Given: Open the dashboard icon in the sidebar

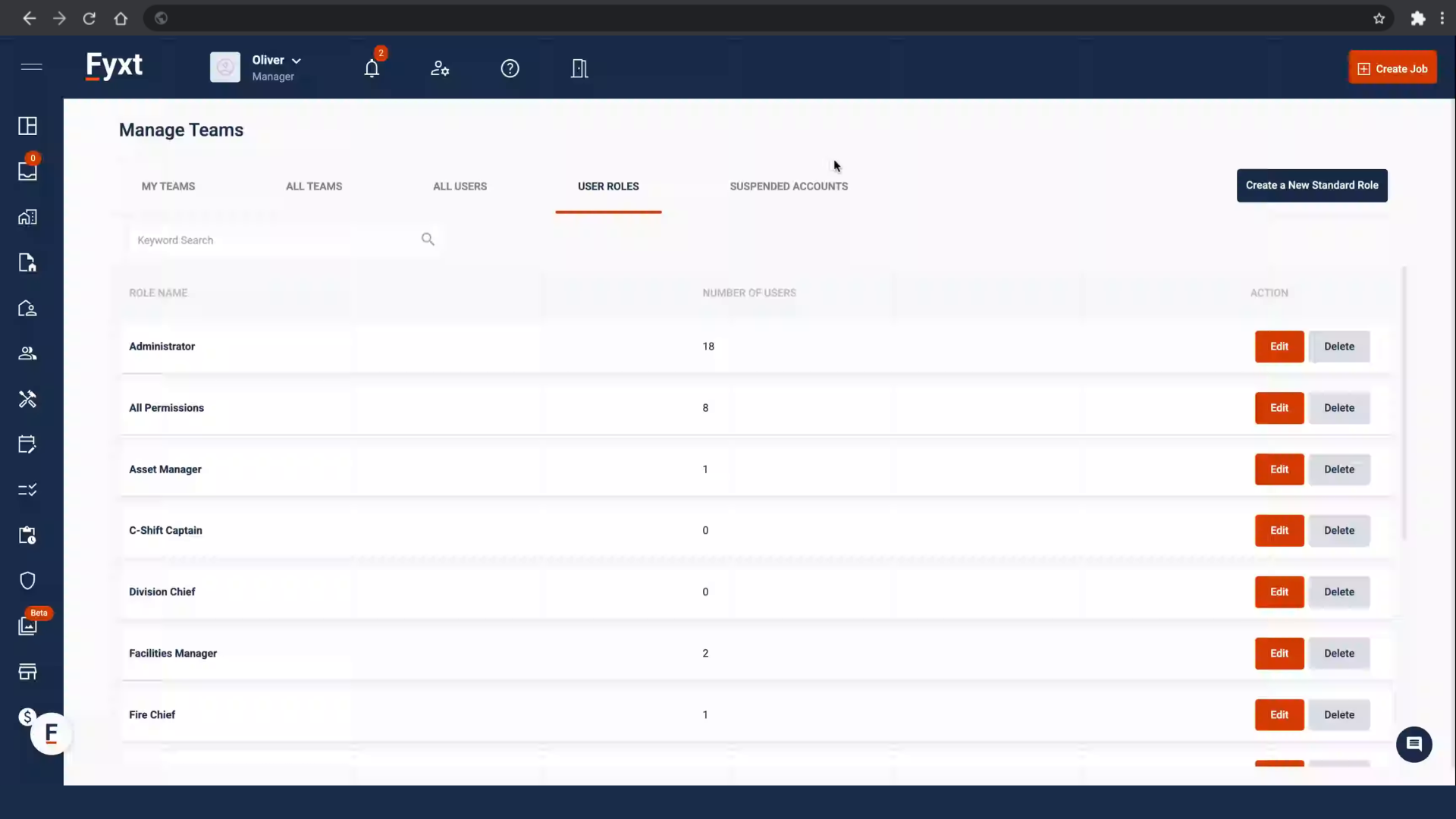Looking at the screenshot, I should [27, 126].
